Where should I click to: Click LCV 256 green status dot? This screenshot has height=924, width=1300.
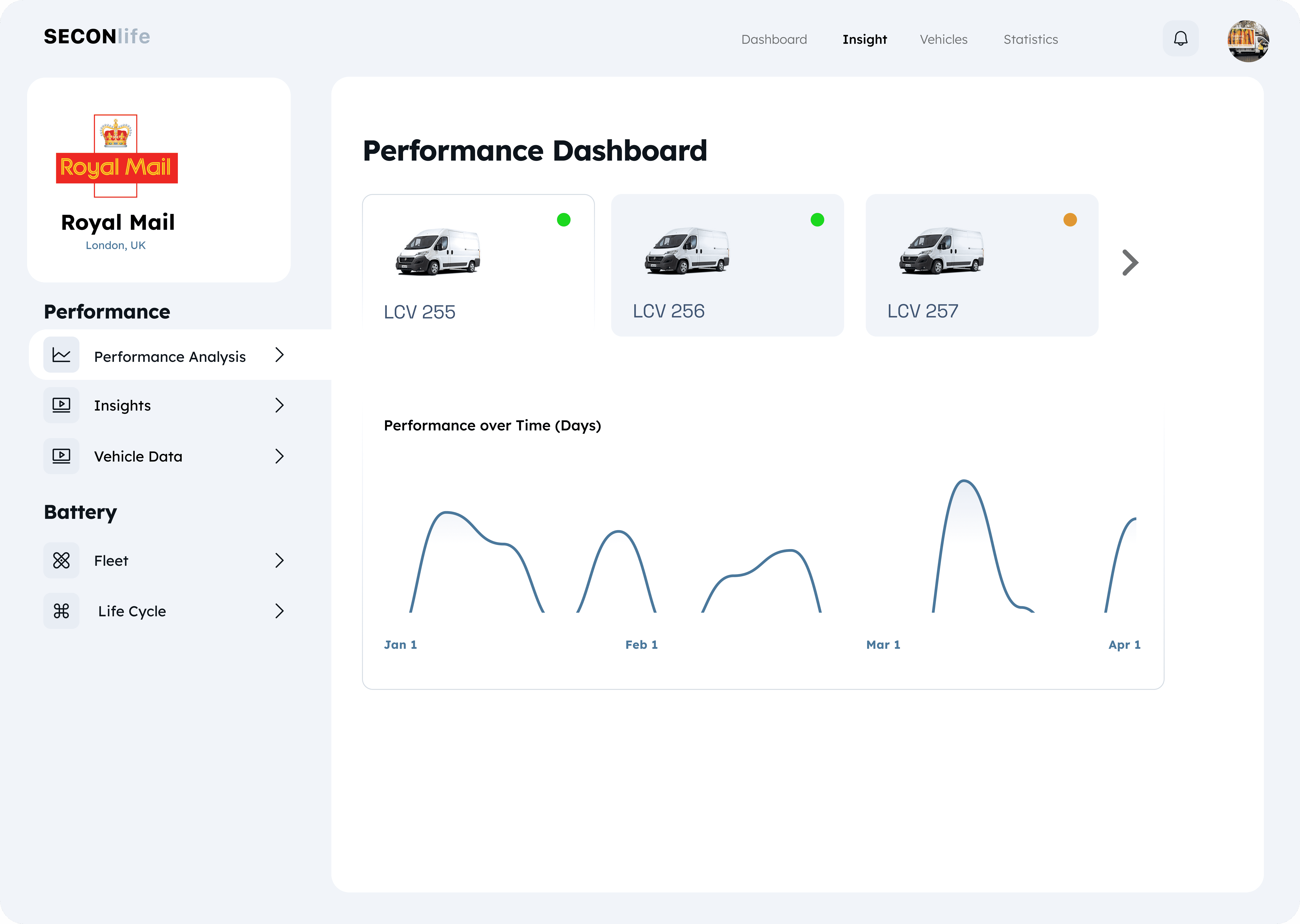(817, 220)
